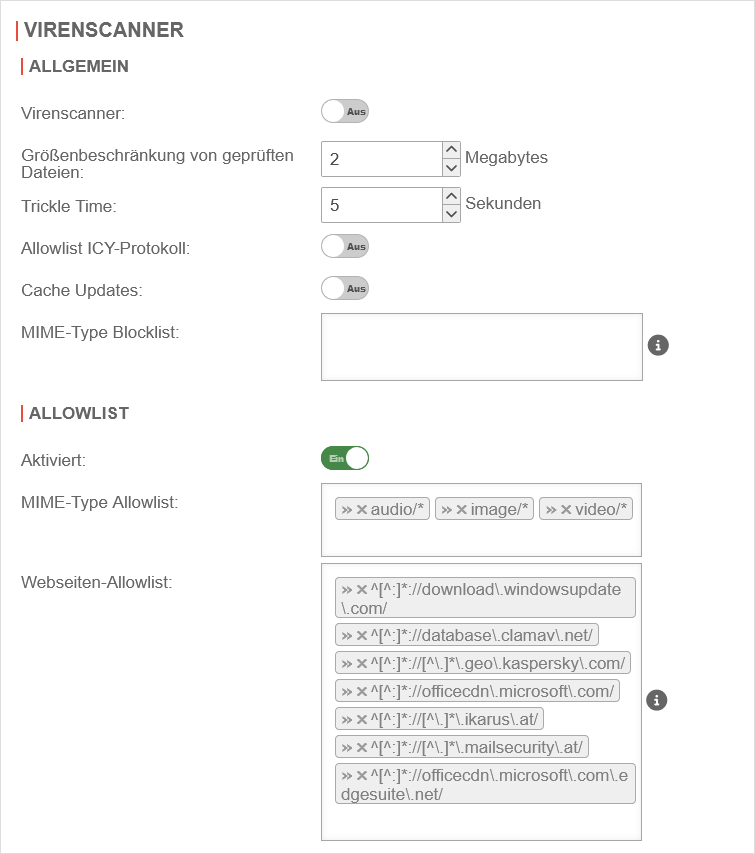Viewport: 755px width, 854px height.
Task: Increase Trickle Time with up arrow
Action: coord(451,196)
